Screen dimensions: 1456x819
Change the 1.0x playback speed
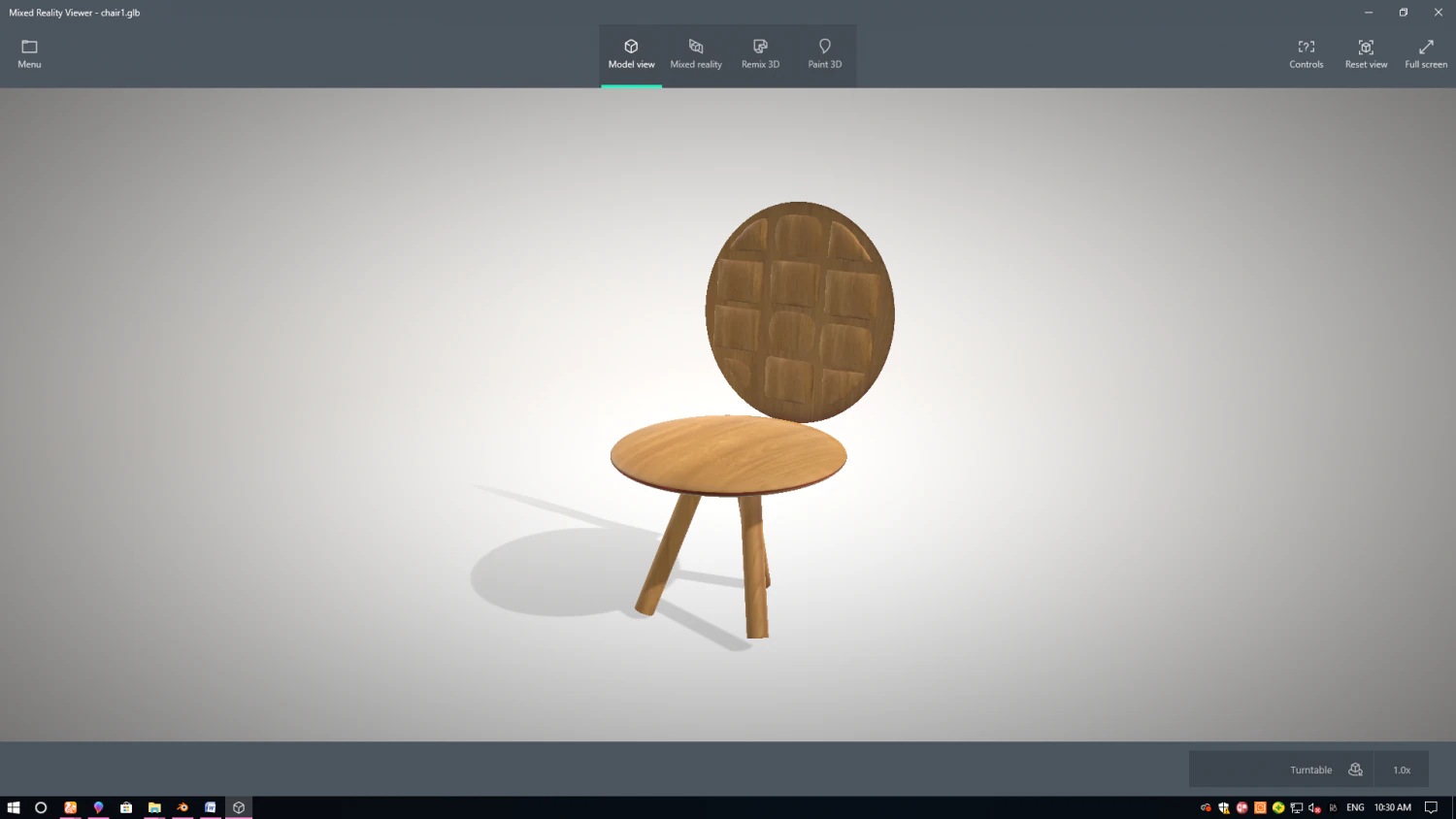(1402, 769)
